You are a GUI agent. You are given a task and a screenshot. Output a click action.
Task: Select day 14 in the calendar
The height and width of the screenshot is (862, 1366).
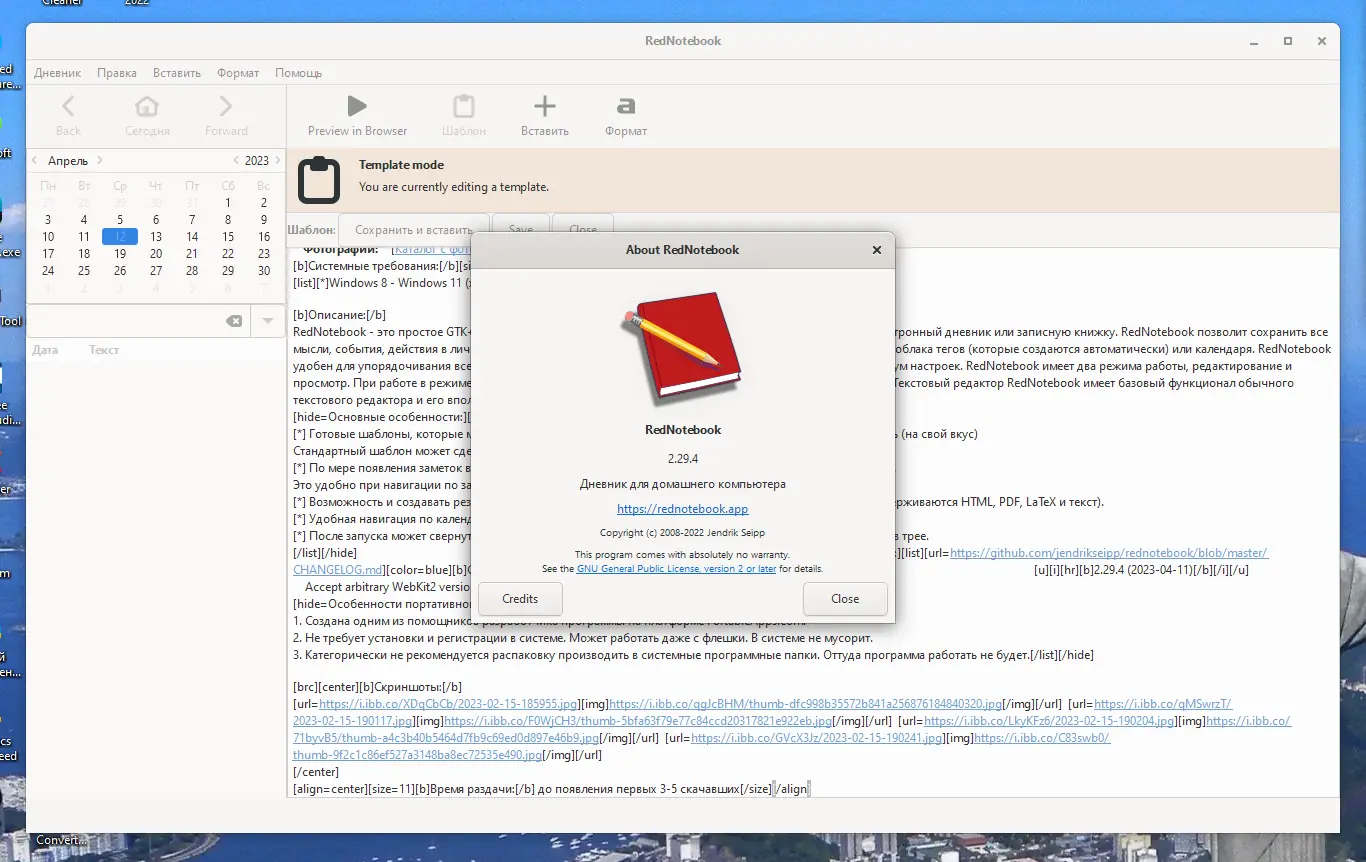click(x=192, y=237)
